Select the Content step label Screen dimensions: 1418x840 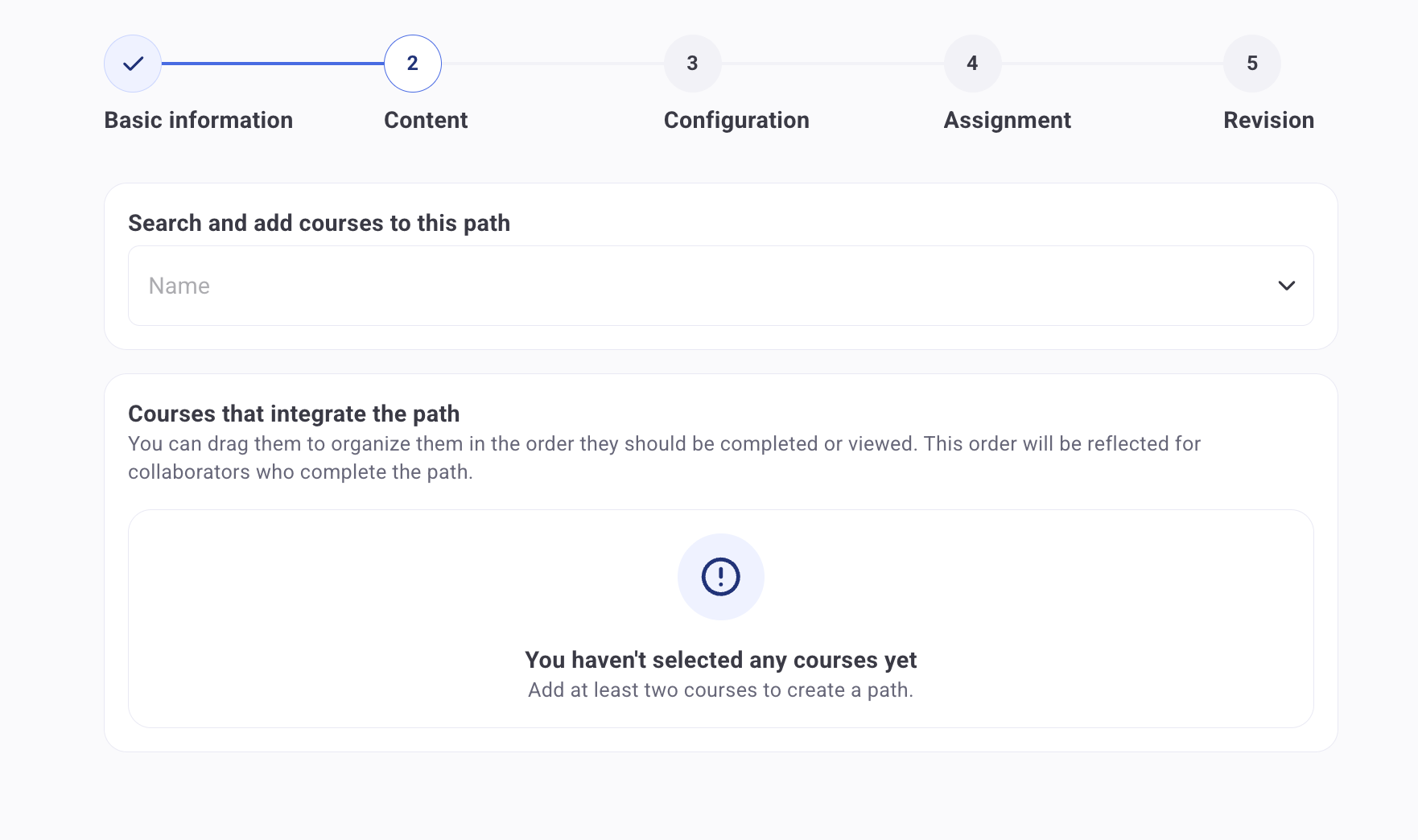[x=426, y=120]
